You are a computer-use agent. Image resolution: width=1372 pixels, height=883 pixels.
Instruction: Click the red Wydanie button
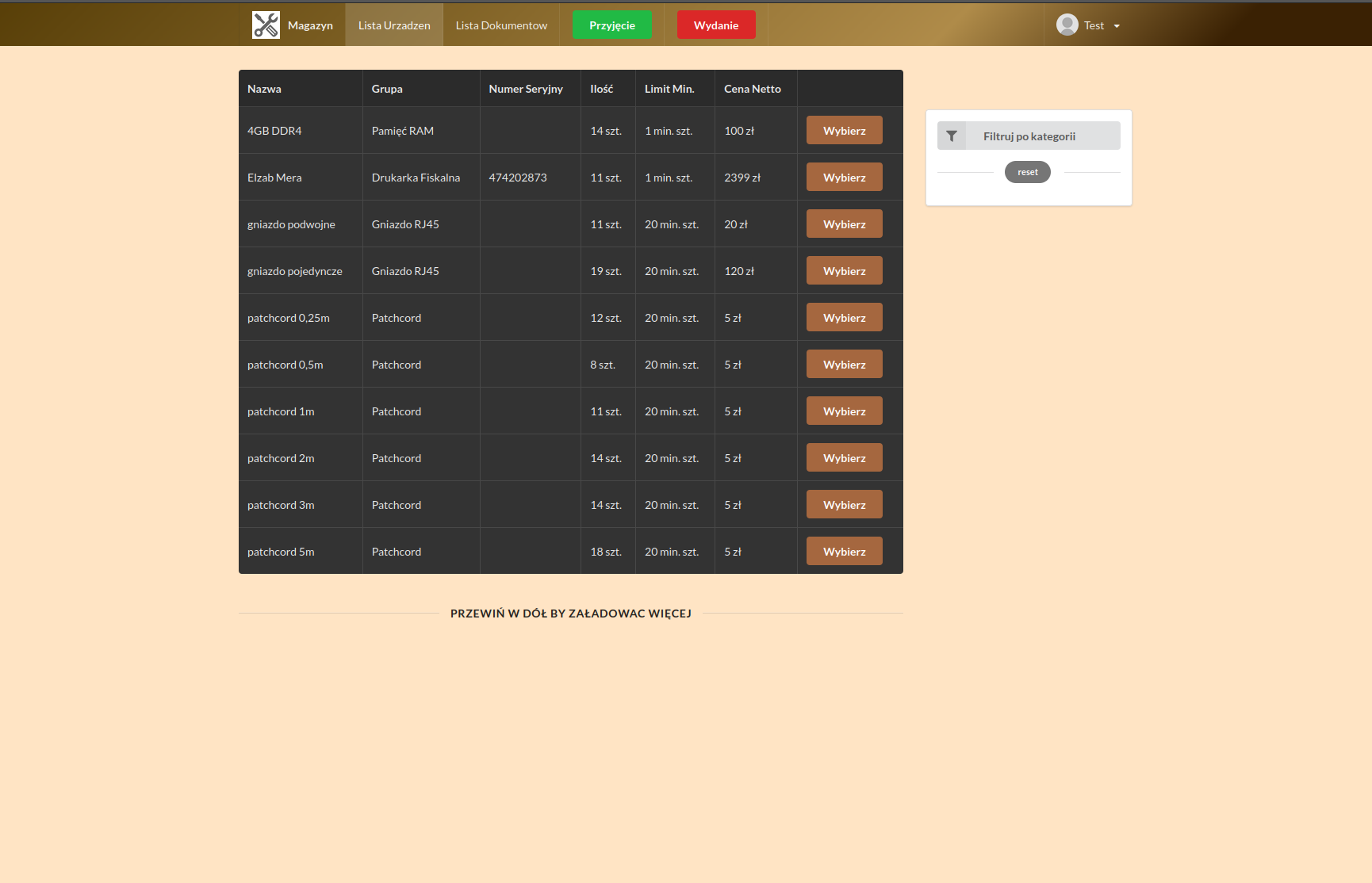click(x=716, y=25)
